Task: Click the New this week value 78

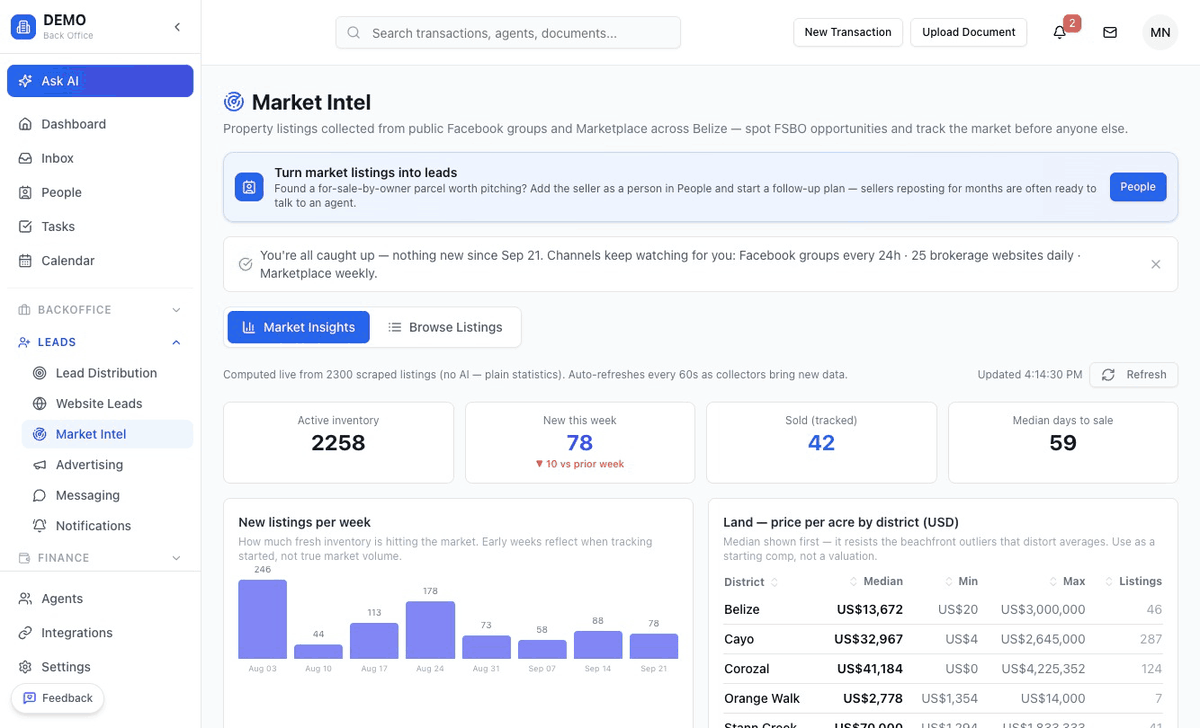Action: click(580, 443)
